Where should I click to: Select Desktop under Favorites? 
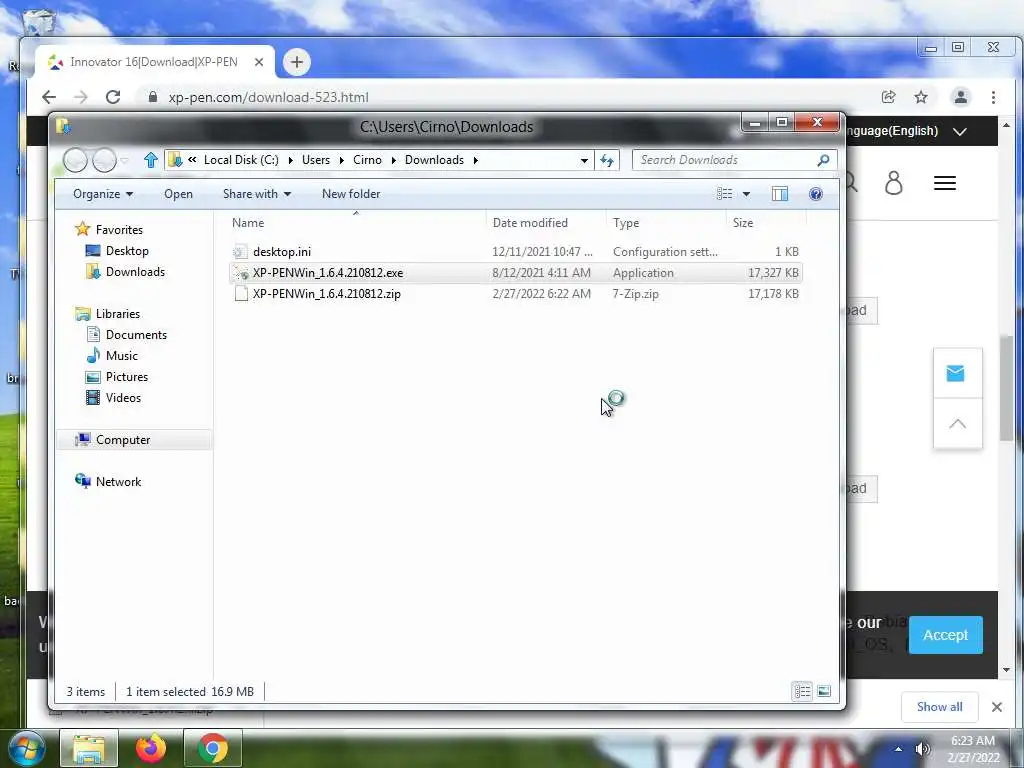tap(117, 251)
